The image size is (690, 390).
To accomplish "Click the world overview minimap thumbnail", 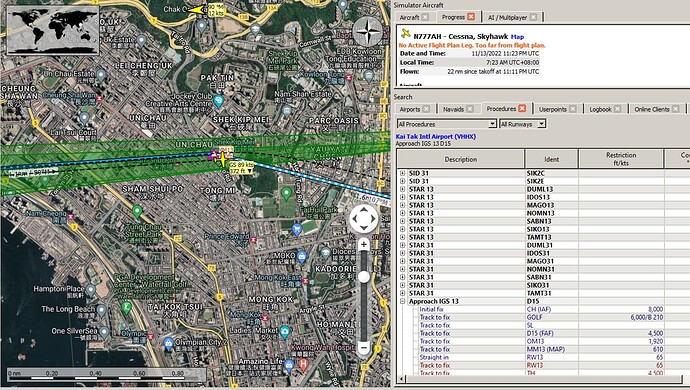I will (53, 30).
